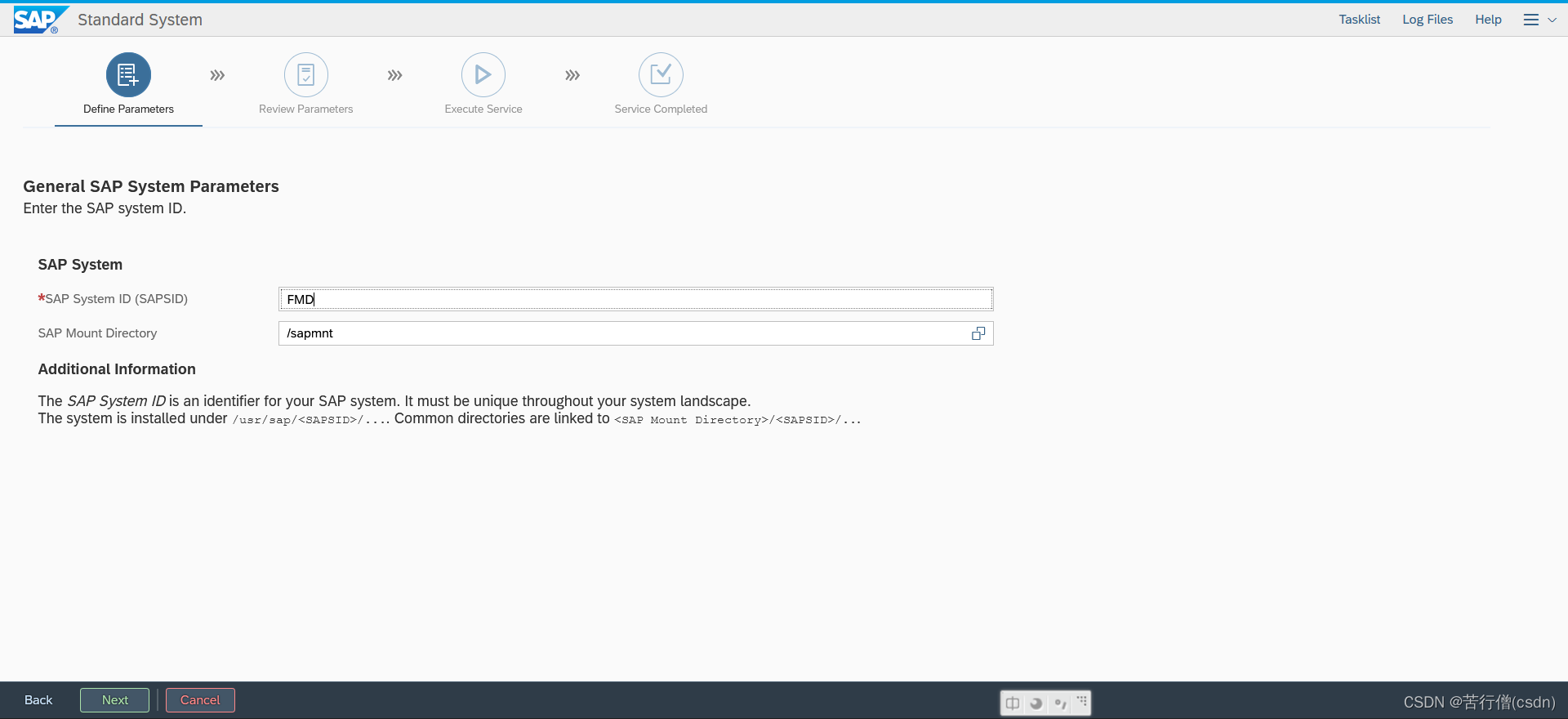Viewport: 1568px width, 719px height.
Task: Click chevrons between Review and Execute steps
Action: click(x=395, y=75)
